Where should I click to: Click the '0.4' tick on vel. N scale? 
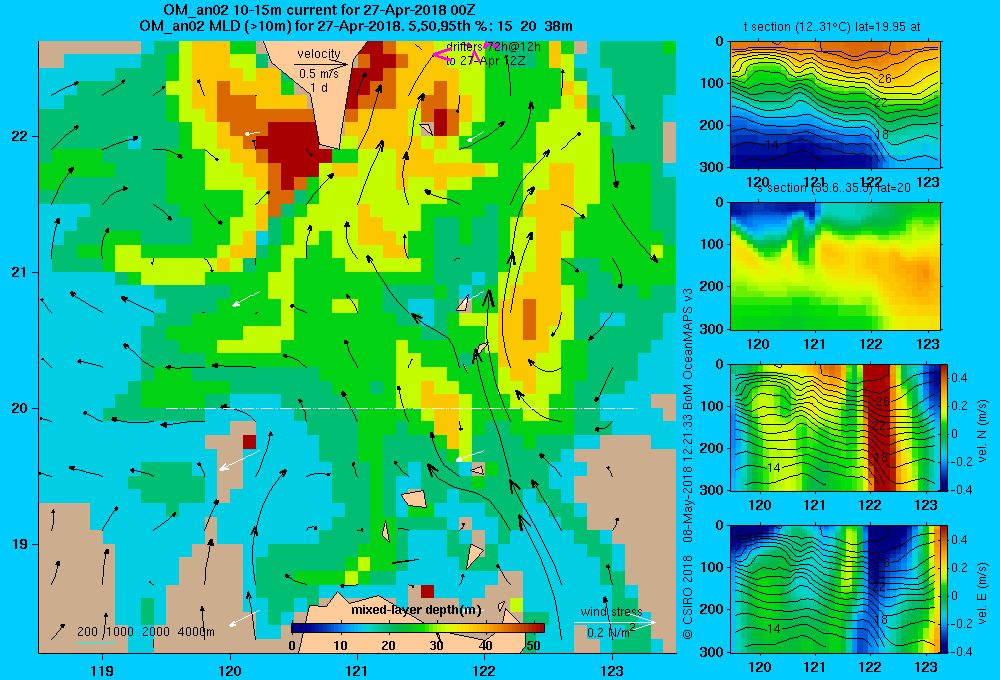click(960, 378)
